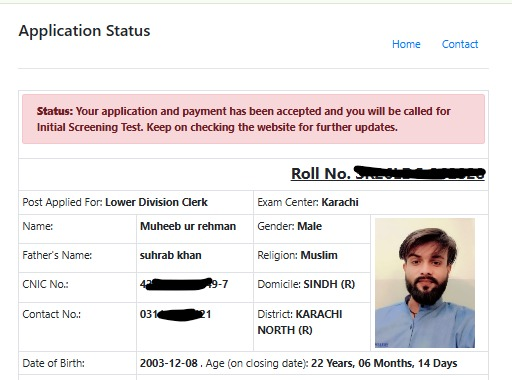
Task: Select the name 'Muheeb ur rehman'
Action: pos(188,226)
